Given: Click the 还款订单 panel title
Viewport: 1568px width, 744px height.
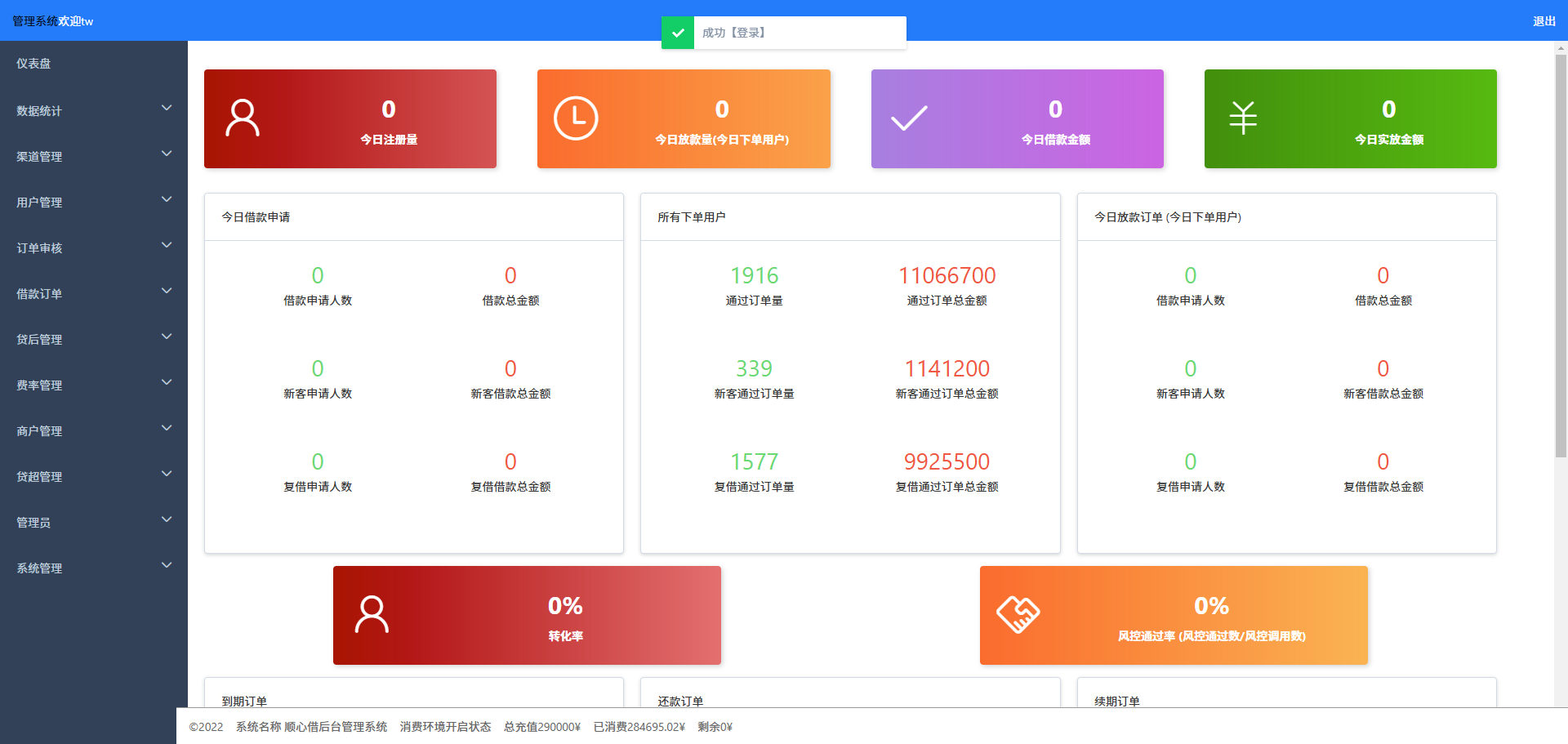Looking at the screenshot, I should pos(680,702).
